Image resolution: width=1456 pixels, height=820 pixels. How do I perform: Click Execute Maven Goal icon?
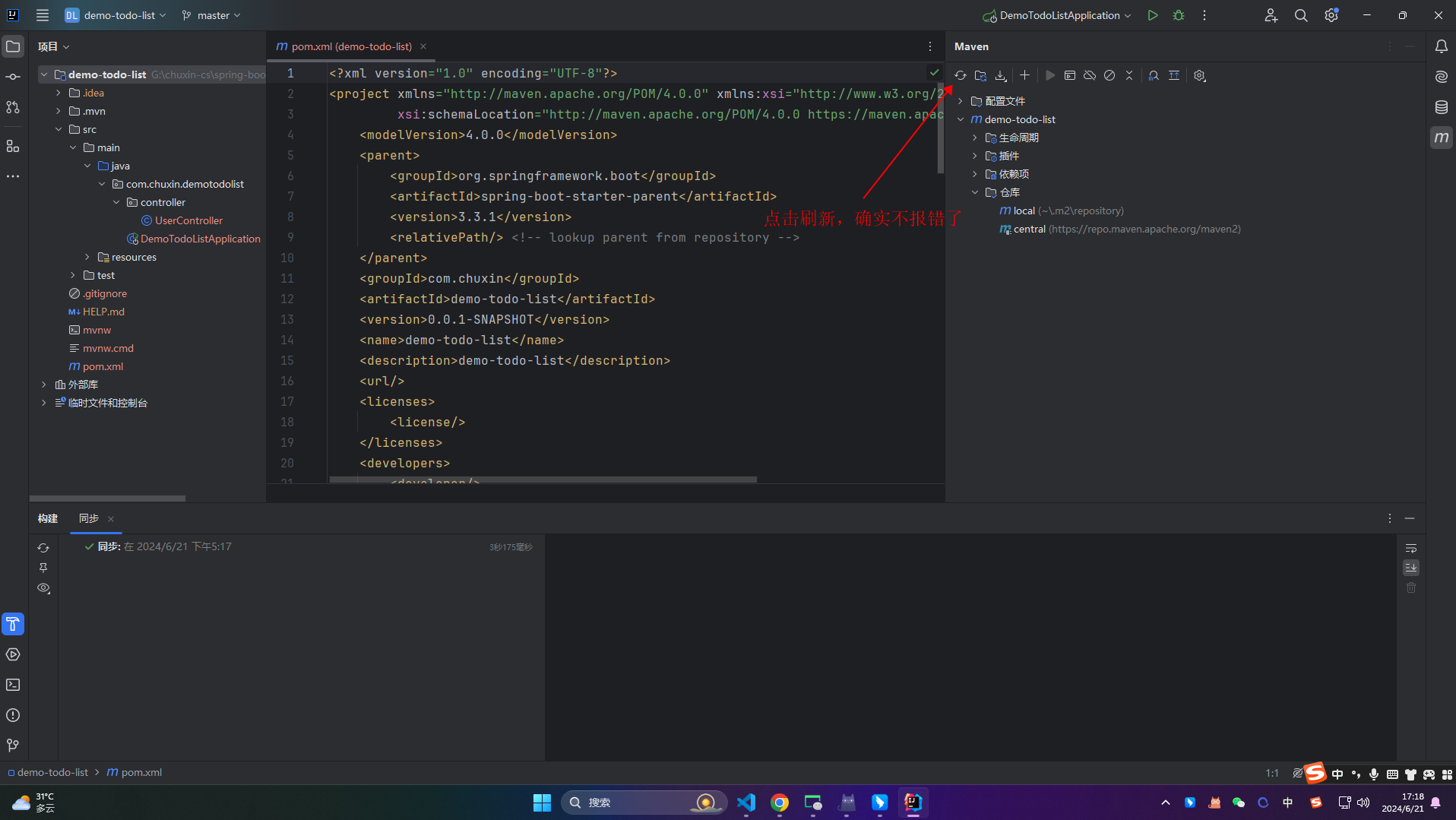pyautogui.click(x=1070, y=75)
